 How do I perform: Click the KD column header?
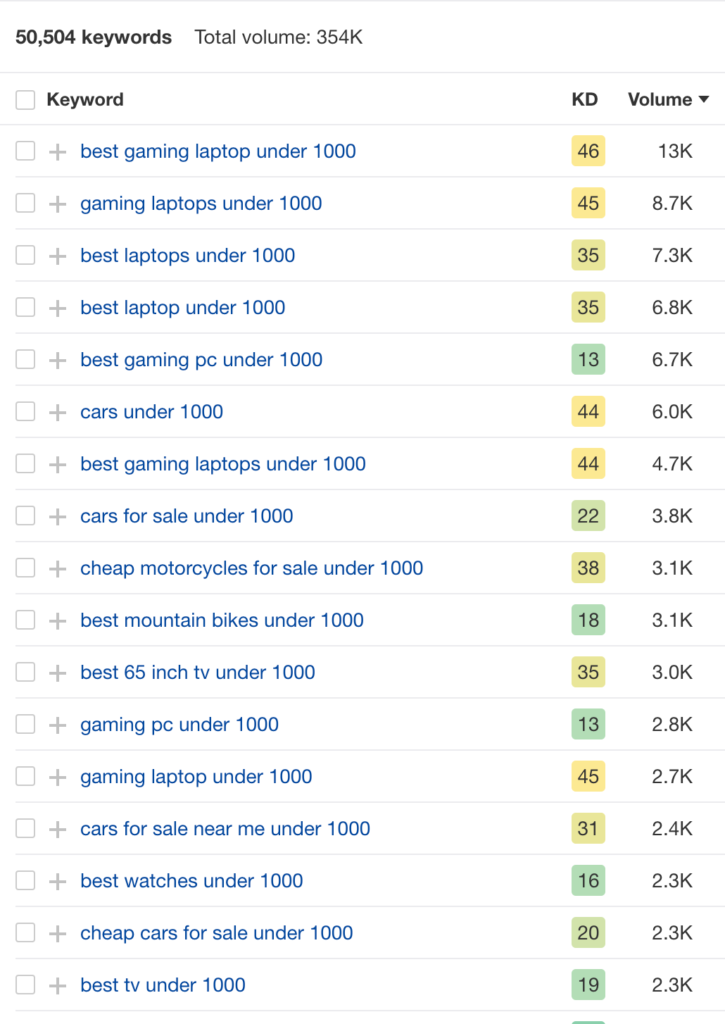585,99
